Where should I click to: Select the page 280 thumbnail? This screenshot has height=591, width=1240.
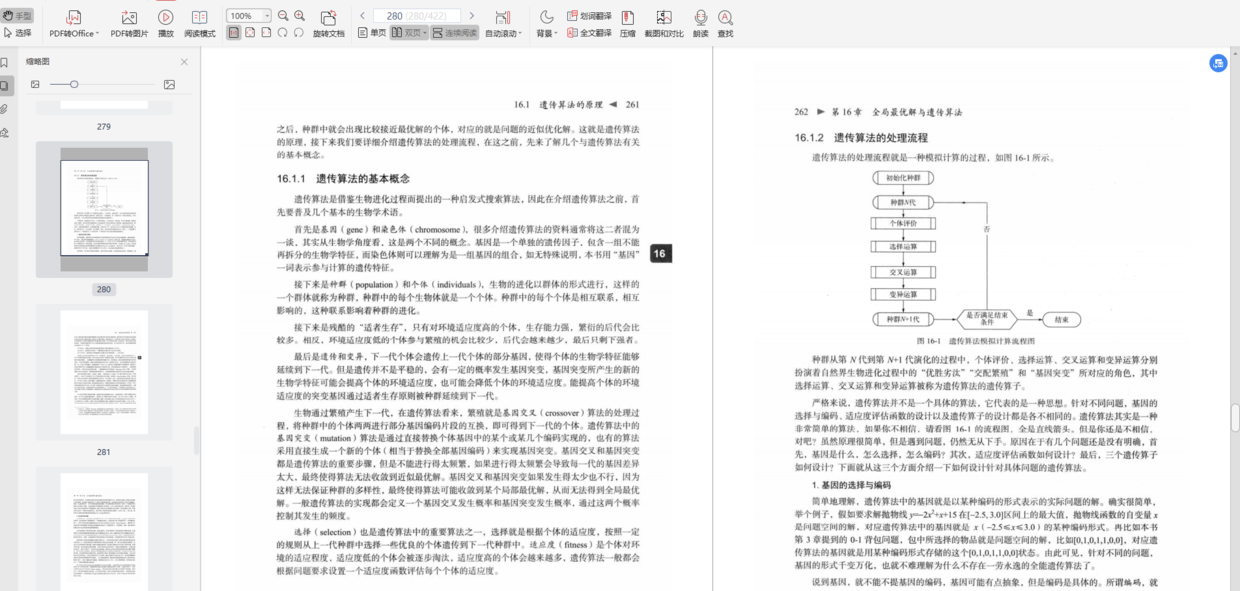point(104,209)
